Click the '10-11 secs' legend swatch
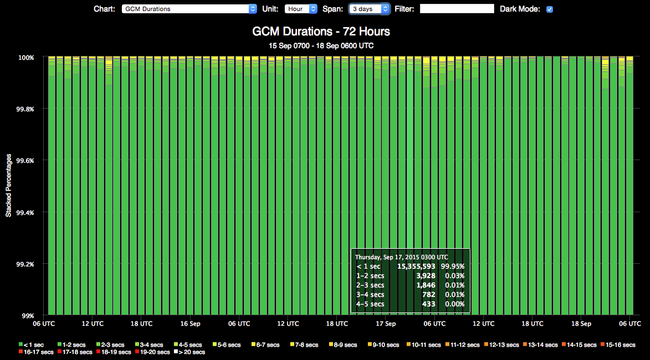The height and width of the screenshot is (360, 650). click(408, 345)
